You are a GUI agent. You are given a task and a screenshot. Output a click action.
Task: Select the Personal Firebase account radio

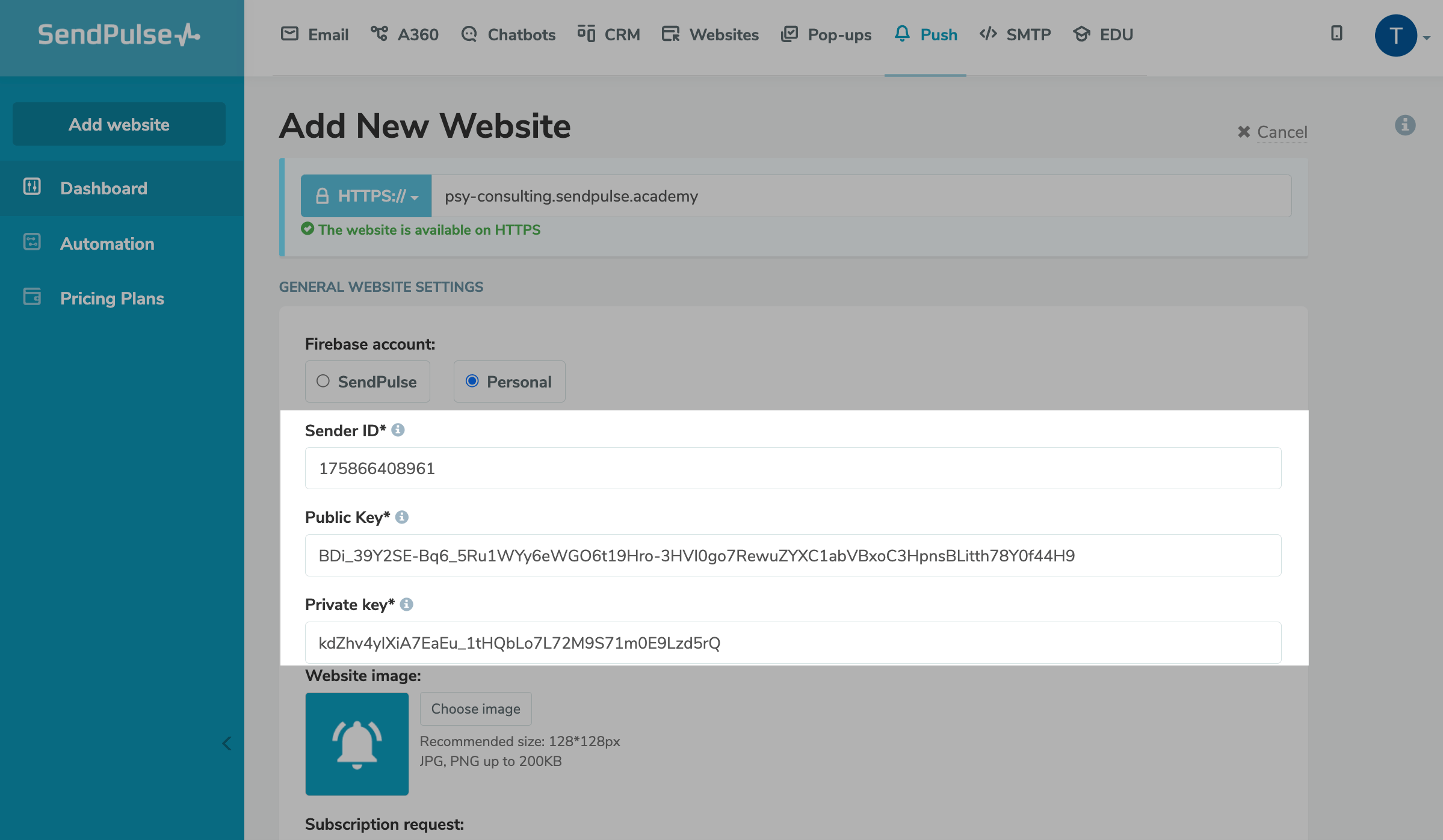point(472,381)
